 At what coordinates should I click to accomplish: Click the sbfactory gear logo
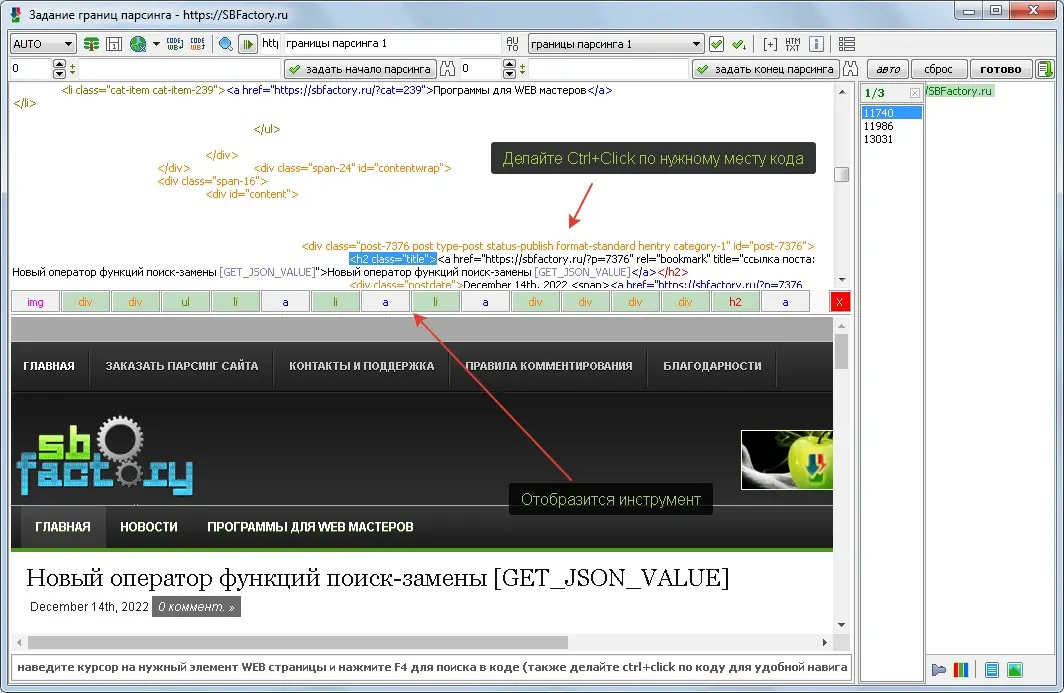(104, 455)
